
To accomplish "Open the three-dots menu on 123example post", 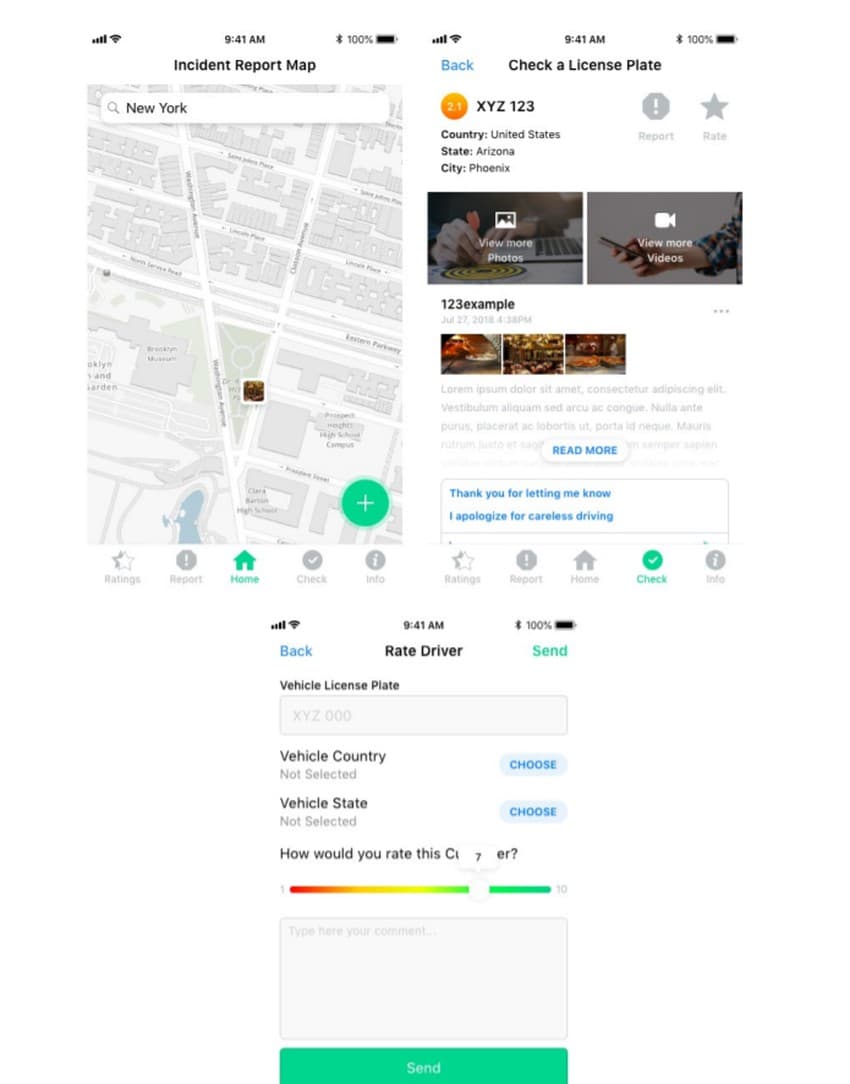I will point(721,311).
